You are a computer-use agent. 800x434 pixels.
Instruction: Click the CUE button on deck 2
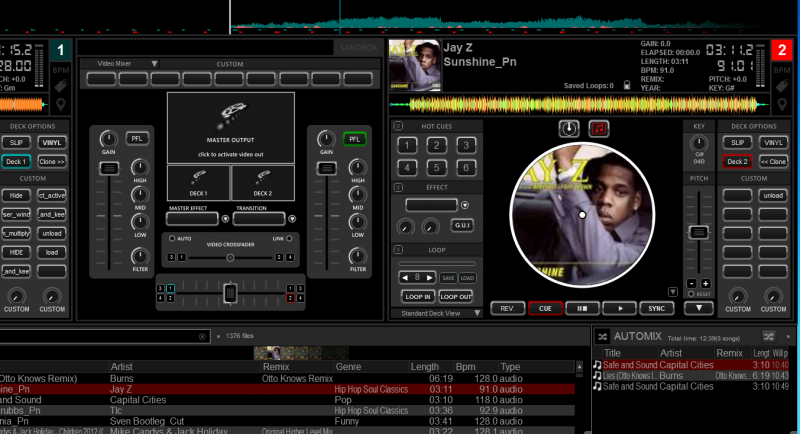(545, 309)
